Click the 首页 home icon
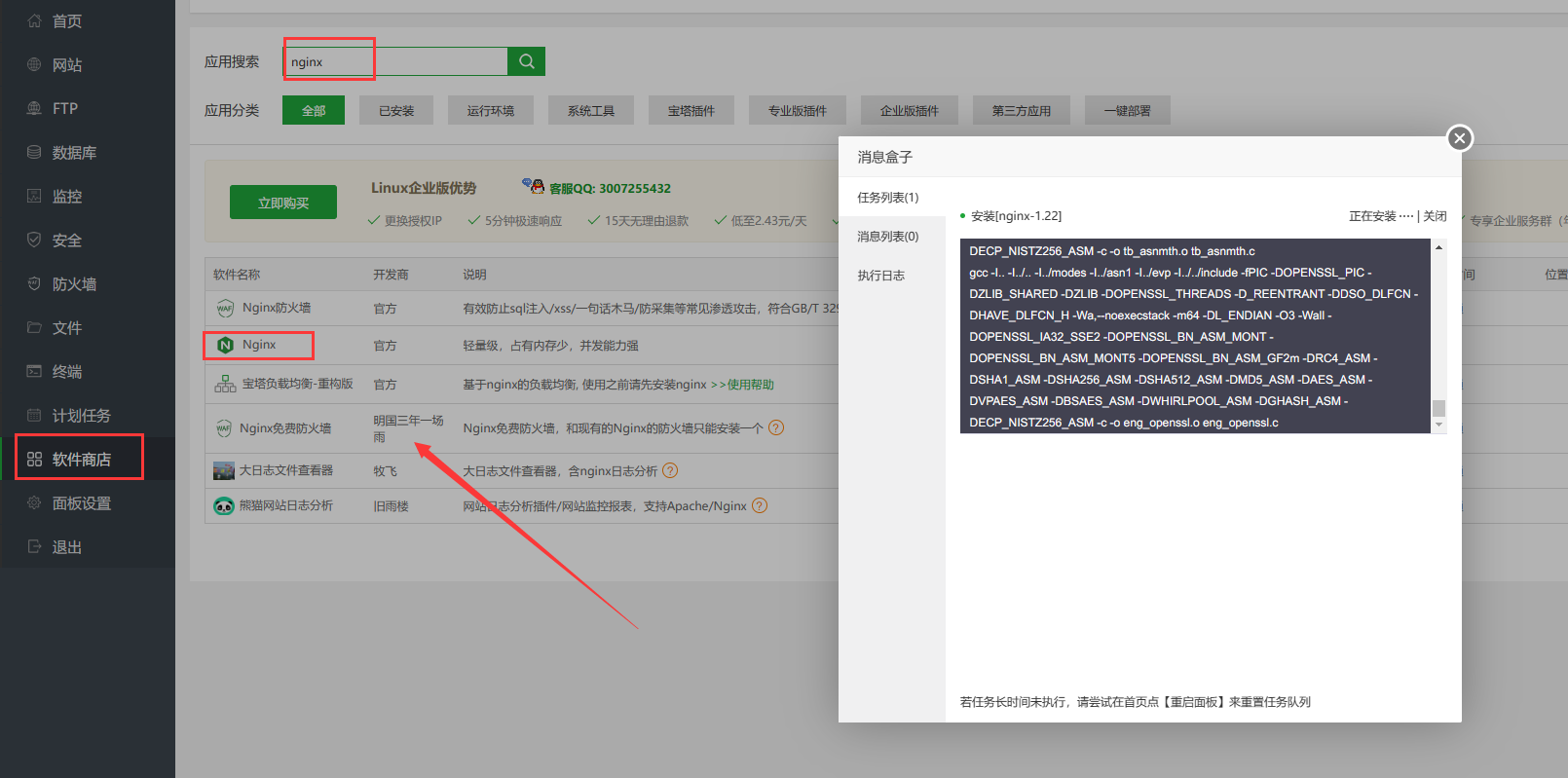1568x778 pixels. [x=34, y=20]
